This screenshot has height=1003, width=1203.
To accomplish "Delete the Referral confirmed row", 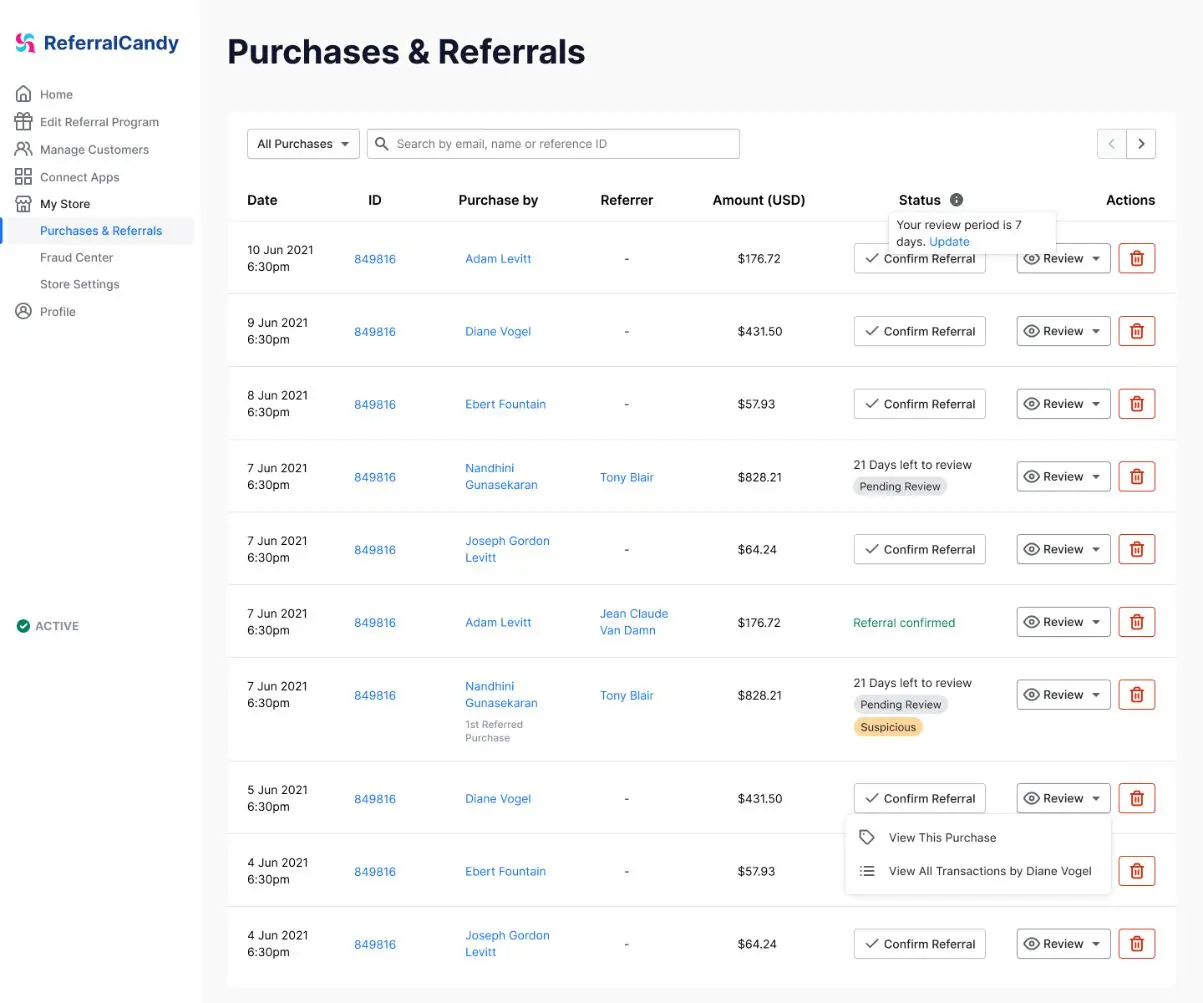I will [x=1137, y=622].
